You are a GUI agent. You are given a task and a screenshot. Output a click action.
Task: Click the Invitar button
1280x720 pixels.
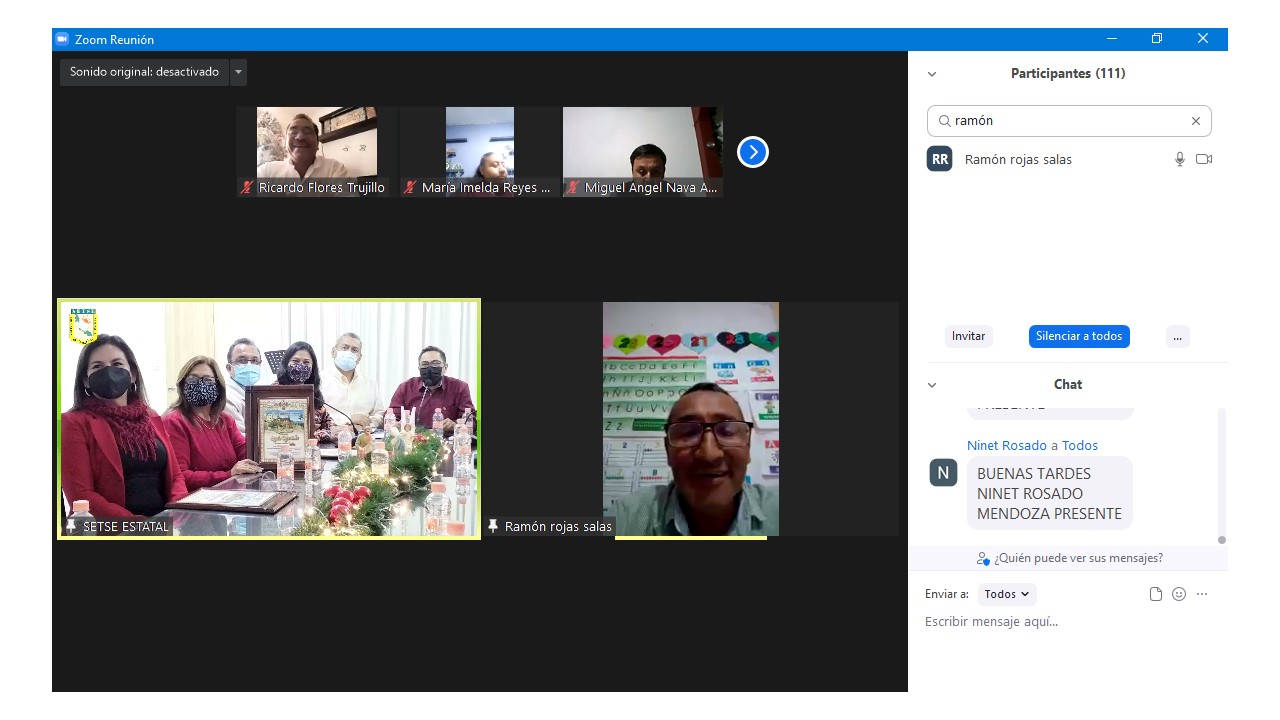point(968,336)
